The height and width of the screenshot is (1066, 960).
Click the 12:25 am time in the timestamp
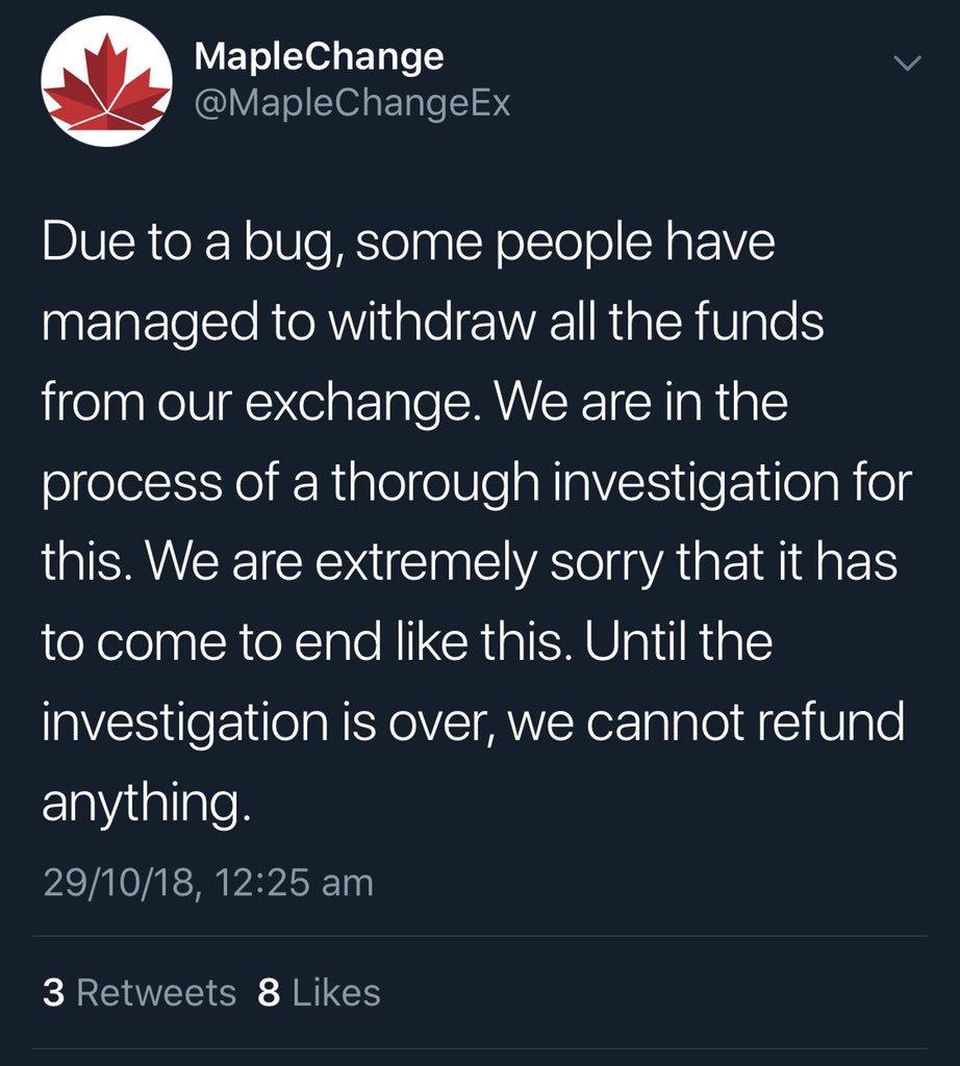pos(290,883)
